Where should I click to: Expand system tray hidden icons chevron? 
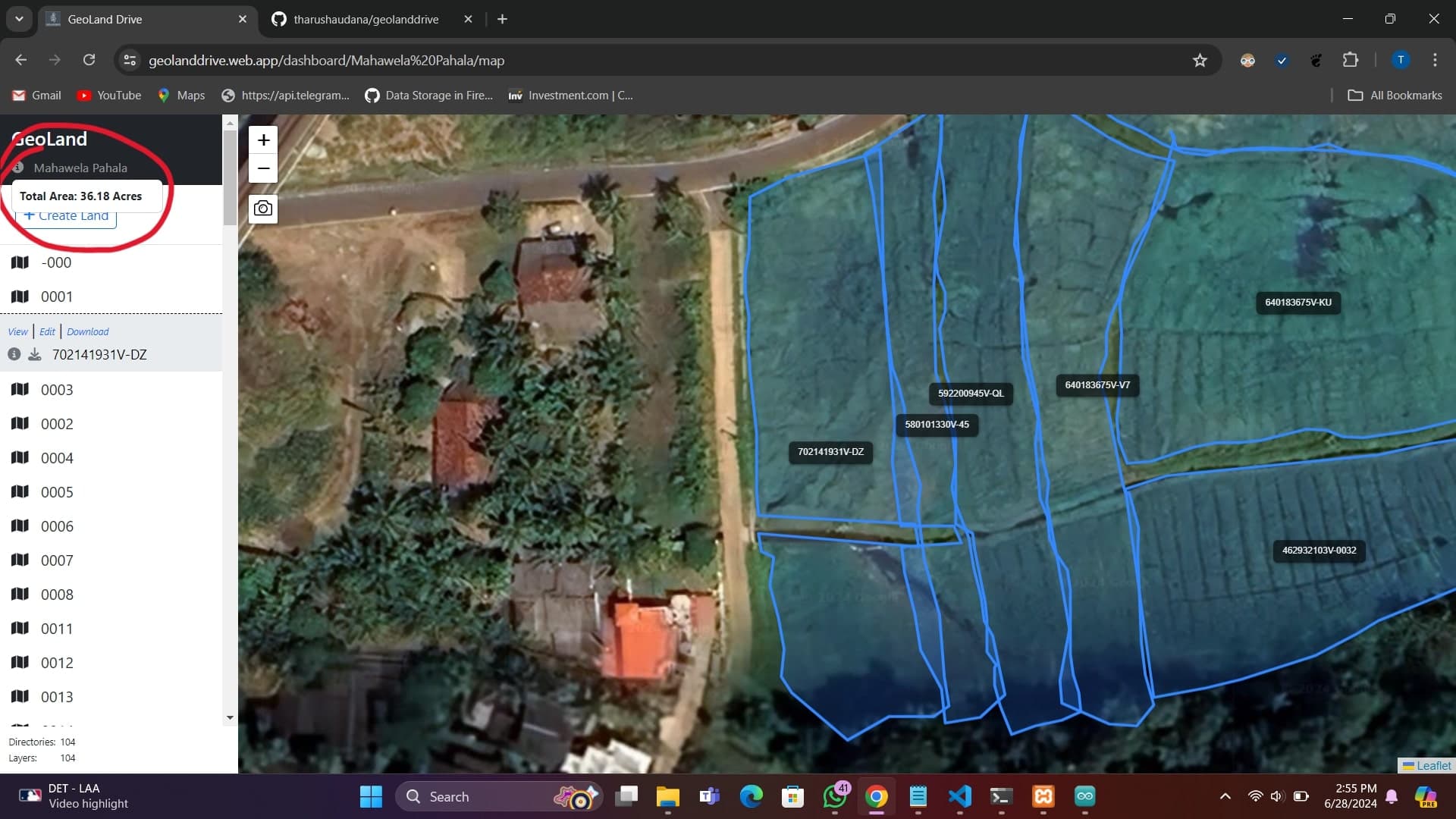[x=1225, y=796]
